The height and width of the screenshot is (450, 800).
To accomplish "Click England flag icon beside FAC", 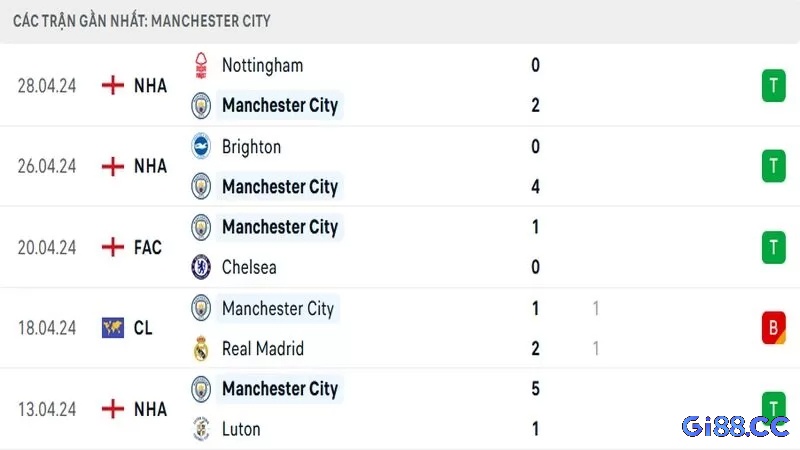I will tap(113, 247).
